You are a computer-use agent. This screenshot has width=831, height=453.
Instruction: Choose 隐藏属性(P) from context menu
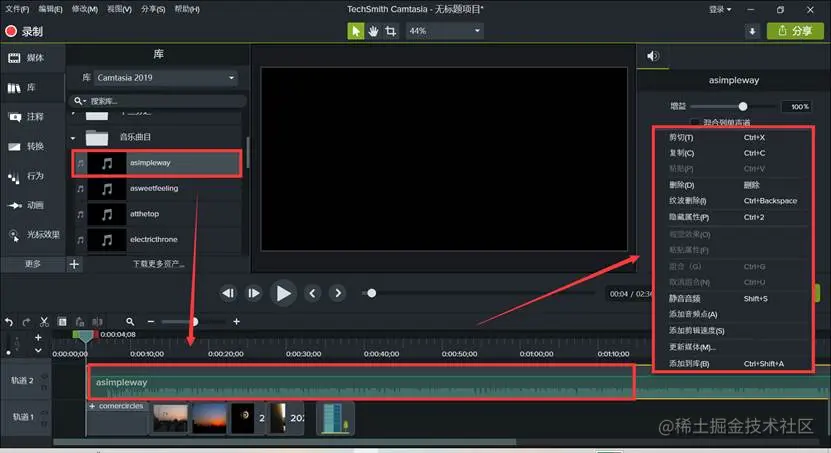(732, 217)
